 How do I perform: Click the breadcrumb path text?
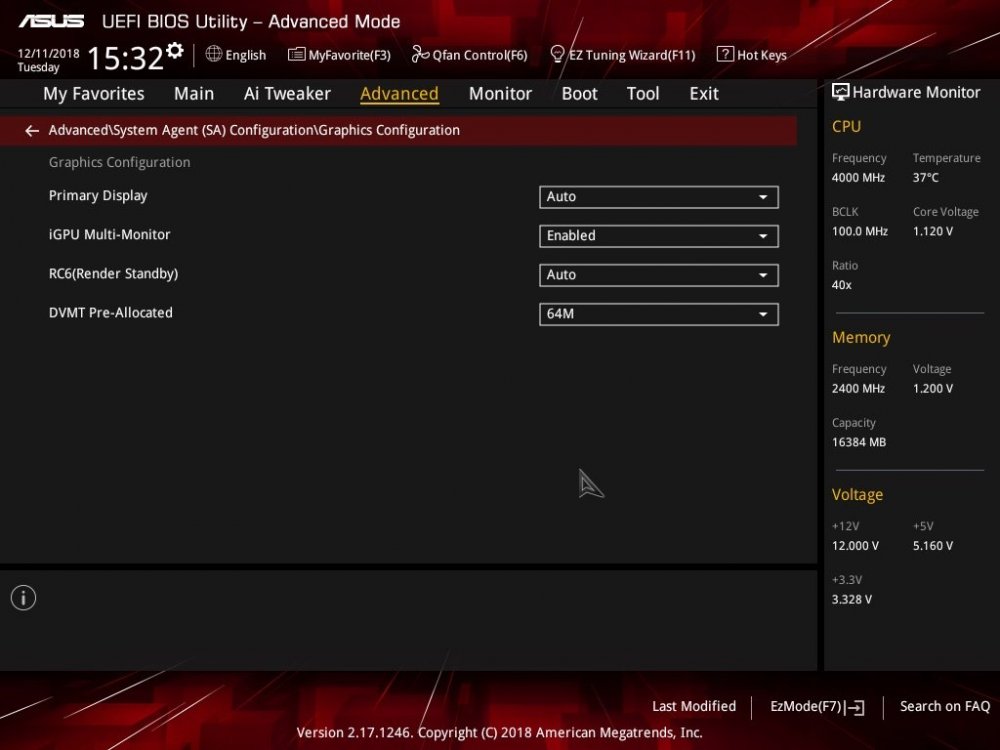click(254, 130)
